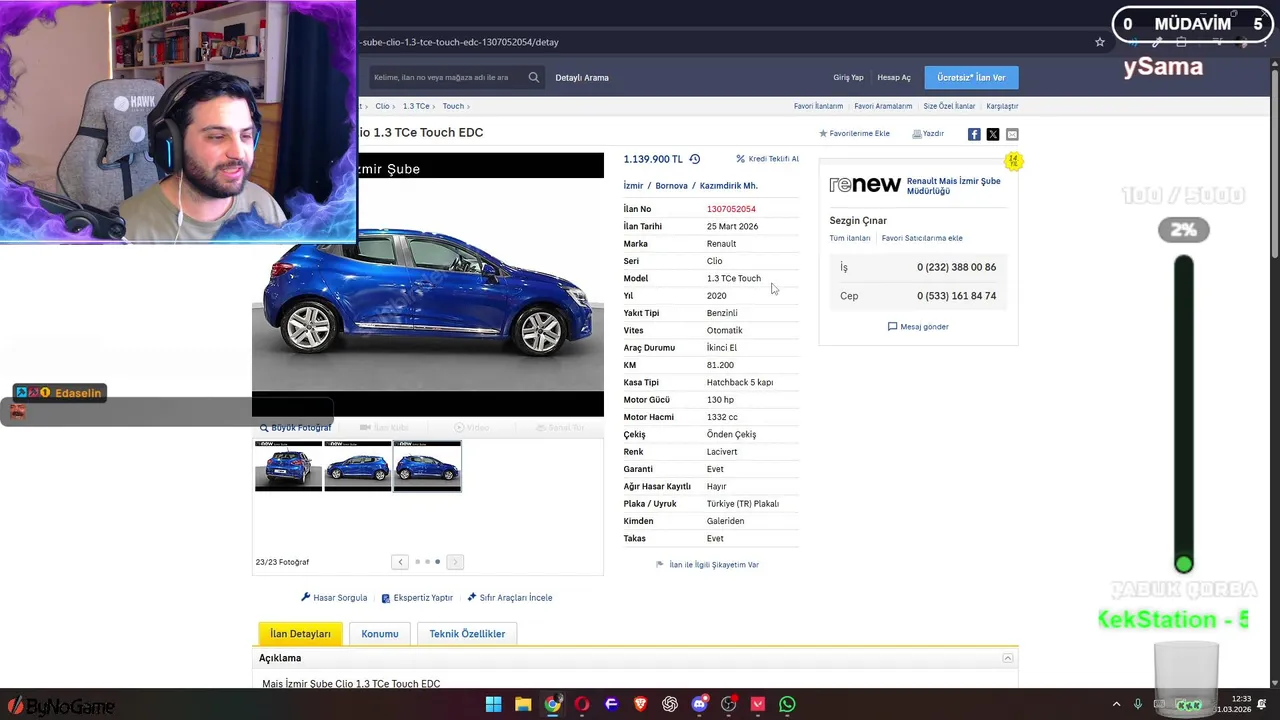
Task: Show next photo thumbnails arrow
Action: click(455, 562)
